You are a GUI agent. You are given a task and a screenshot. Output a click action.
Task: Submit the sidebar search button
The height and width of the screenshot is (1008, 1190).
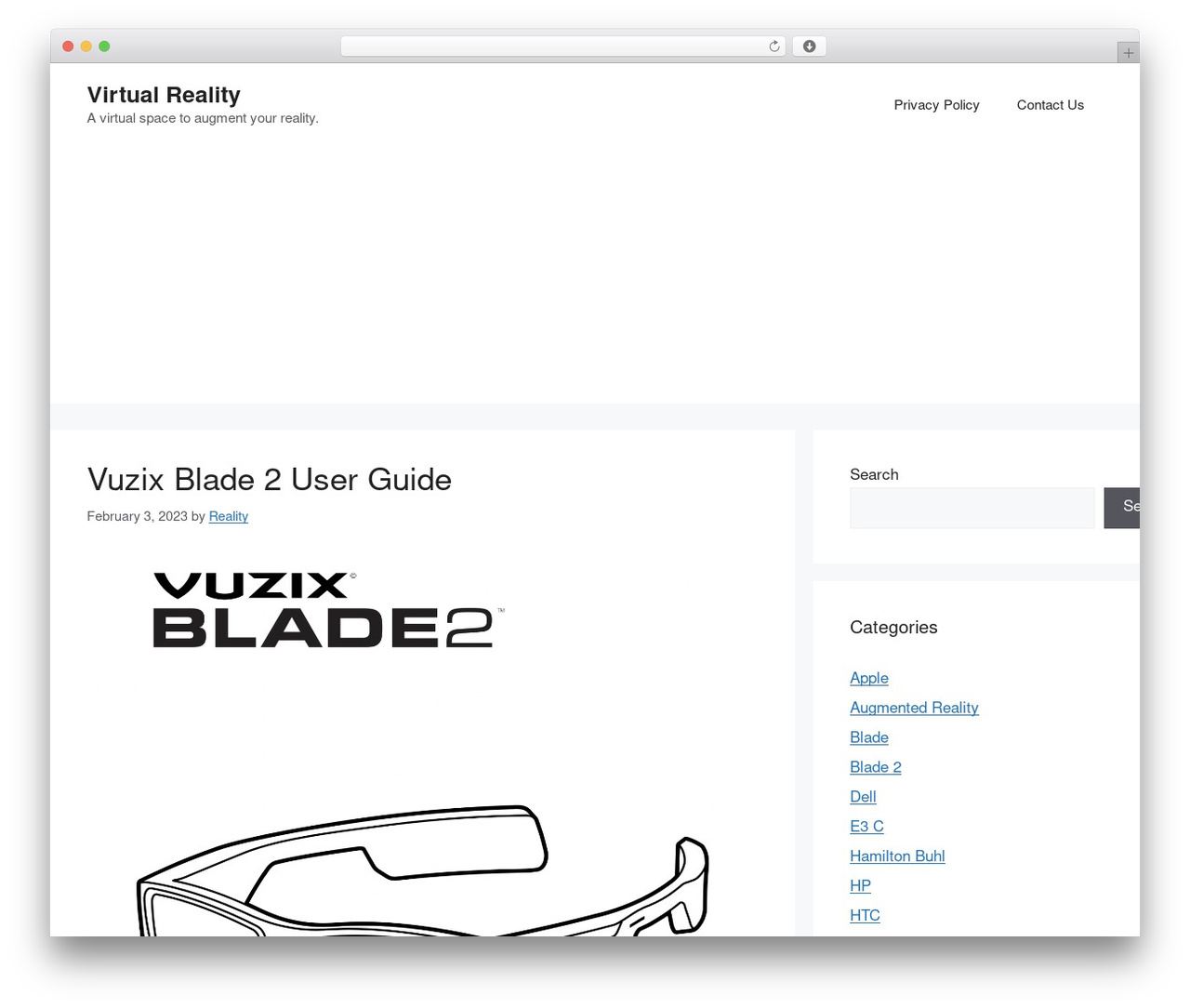tap(1122, 508)
